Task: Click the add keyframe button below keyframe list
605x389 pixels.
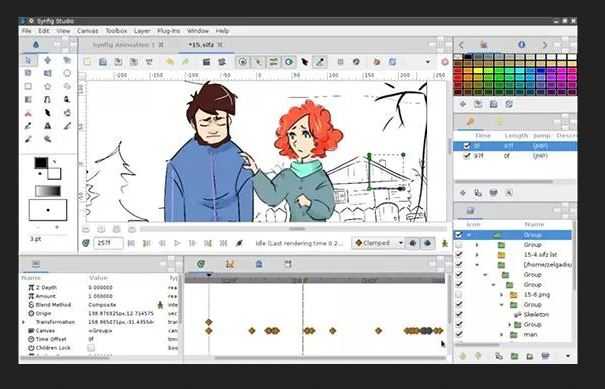Action: tap(463, 193)
